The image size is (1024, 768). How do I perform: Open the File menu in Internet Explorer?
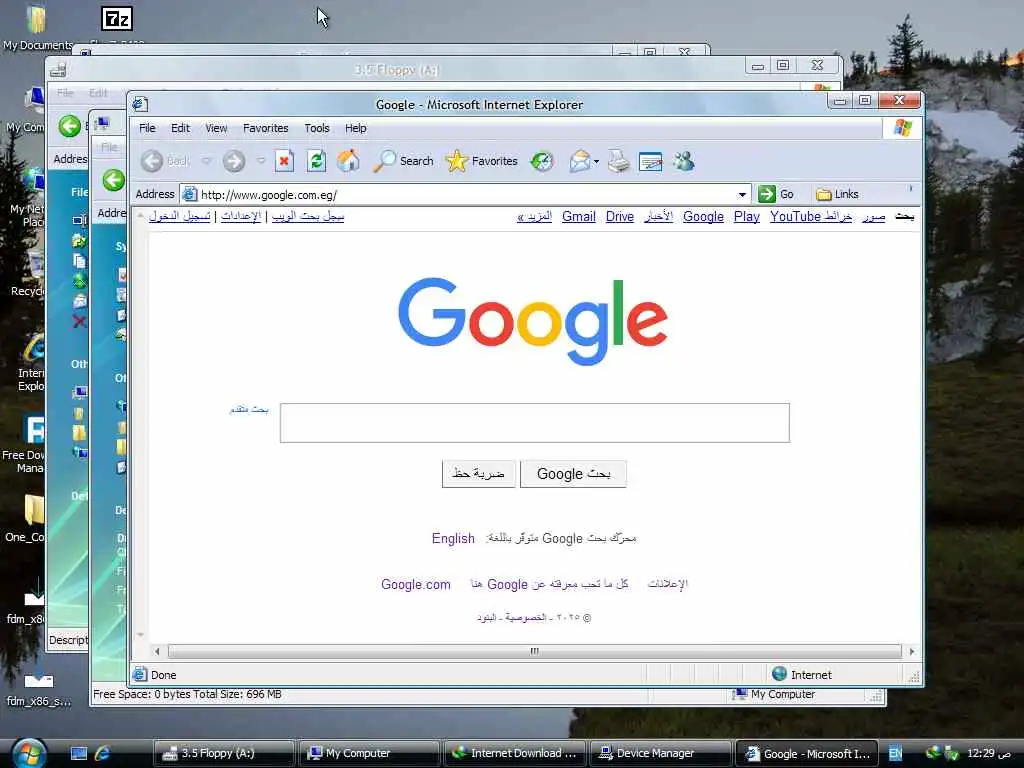click(x=147, y=128)
